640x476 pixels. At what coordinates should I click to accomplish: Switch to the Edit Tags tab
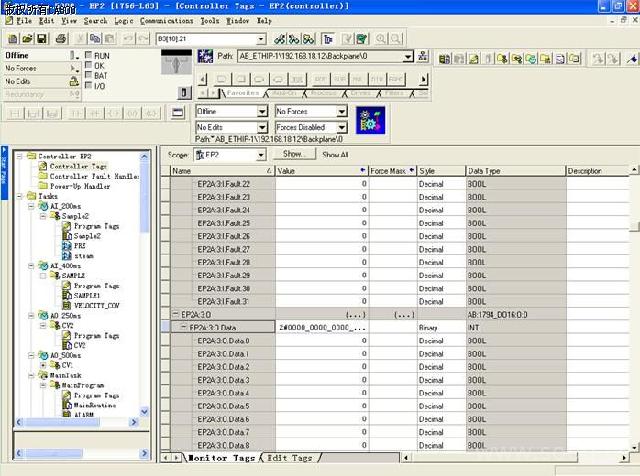pos(290,458)
